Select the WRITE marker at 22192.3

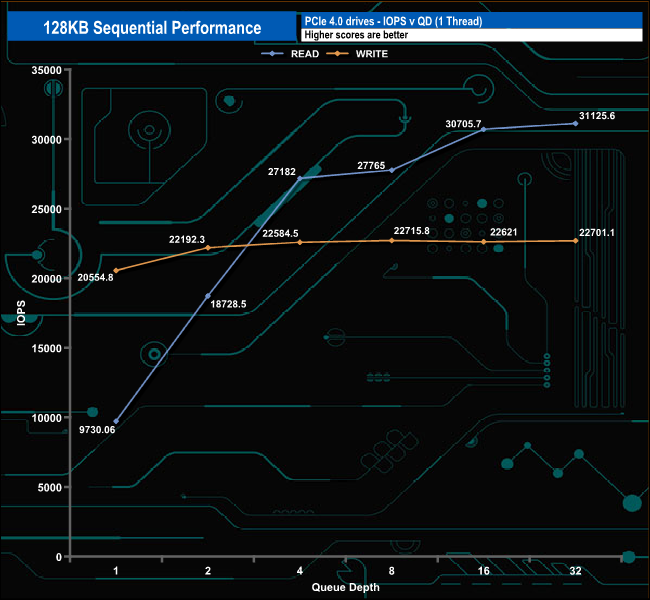pyautogui.click(x=208, y=248)
